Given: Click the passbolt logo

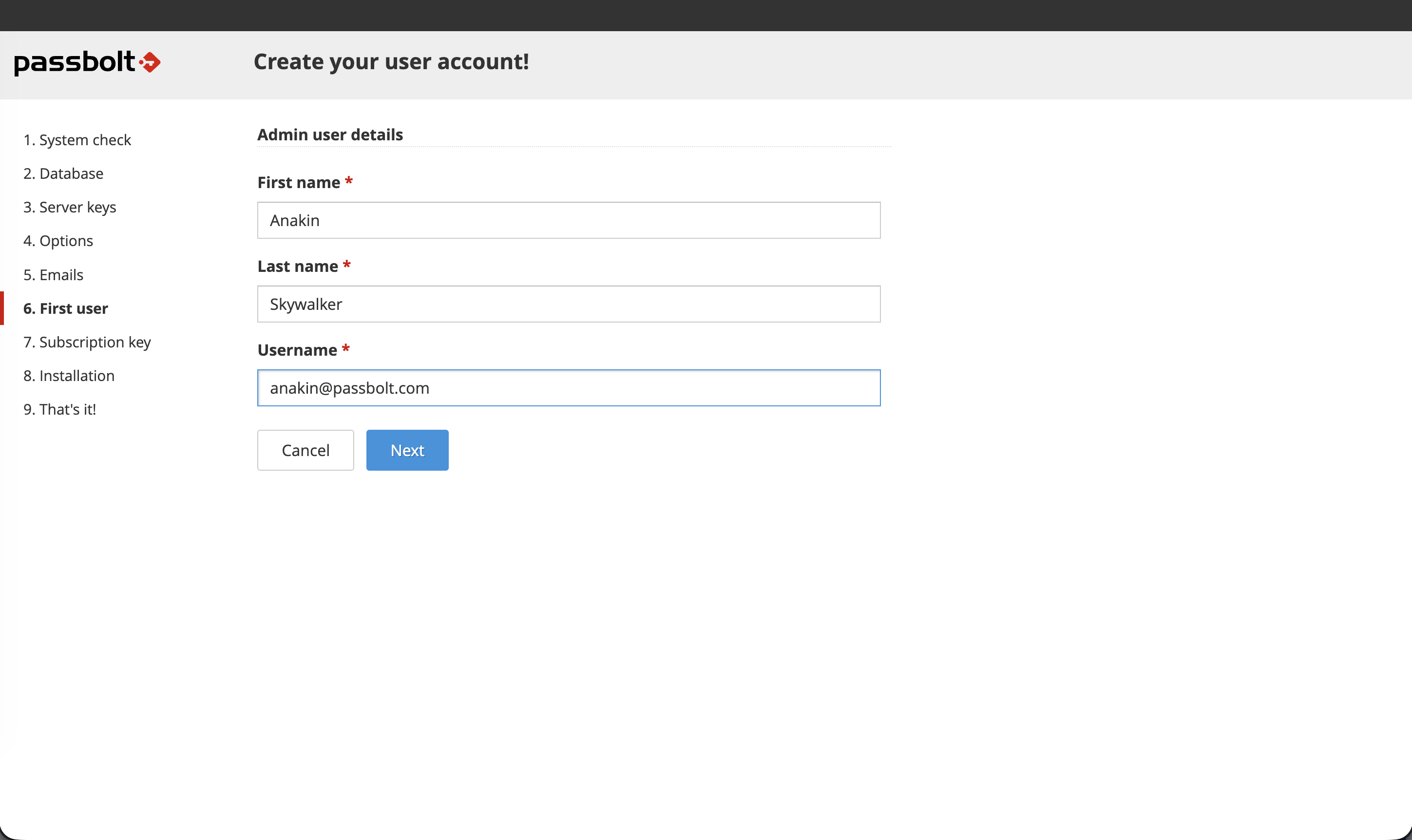Looking at the screenshot, I should click(87, 62).
